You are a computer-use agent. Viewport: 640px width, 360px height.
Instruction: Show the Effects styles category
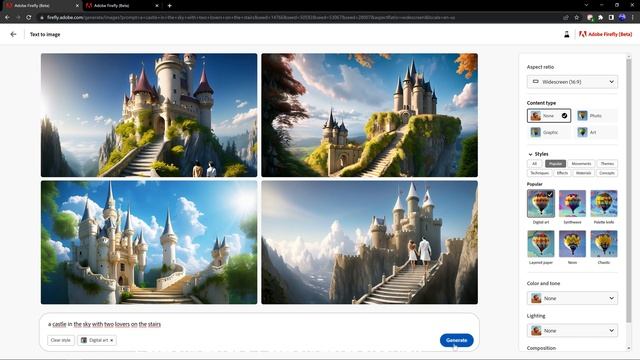click(x=562, y=173)
